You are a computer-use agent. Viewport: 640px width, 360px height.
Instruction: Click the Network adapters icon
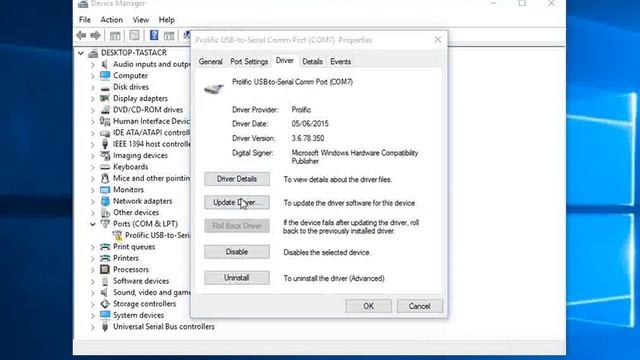(x=105, y=201)
